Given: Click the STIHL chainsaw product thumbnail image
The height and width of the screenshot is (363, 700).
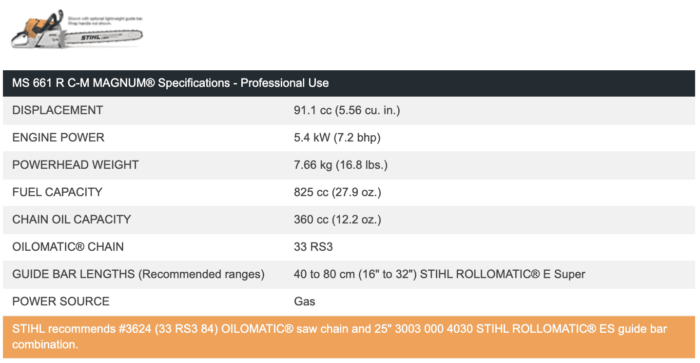Looking at the screenshot, I should [77, 30].
